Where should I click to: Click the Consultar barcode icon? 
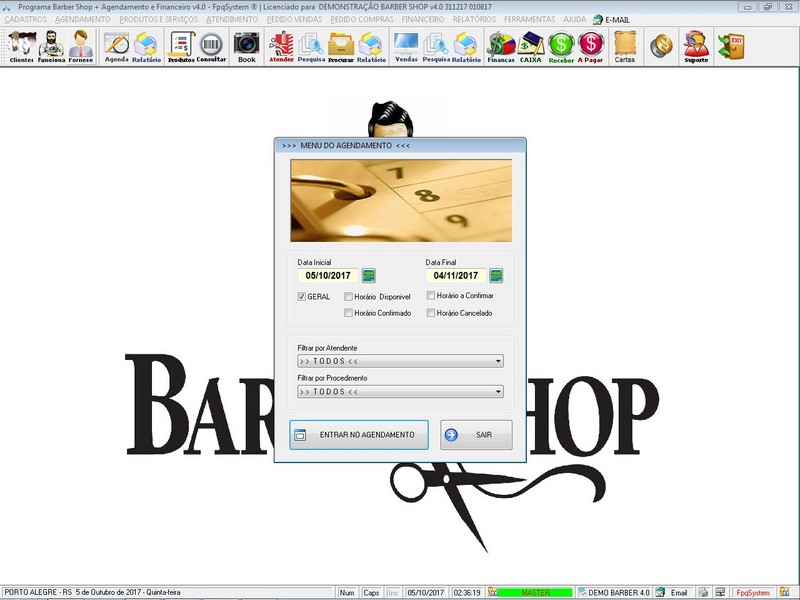[x=211, y=46]
